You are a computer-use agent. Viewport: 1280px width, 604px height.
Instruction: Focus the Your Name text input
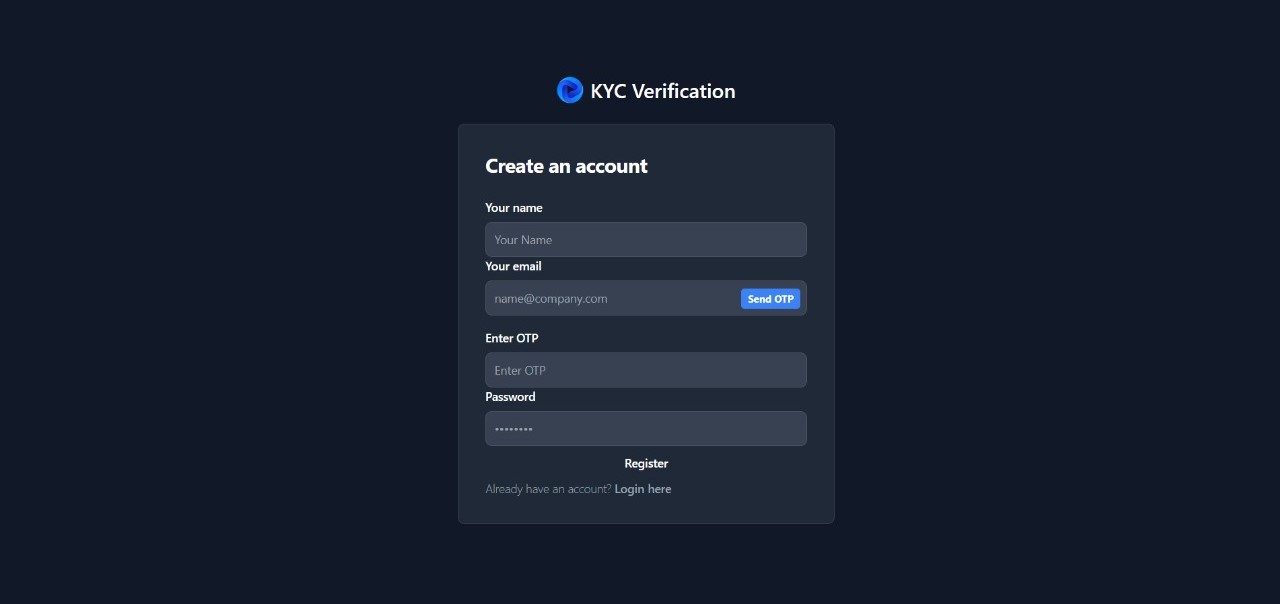(x=646, y=240)
